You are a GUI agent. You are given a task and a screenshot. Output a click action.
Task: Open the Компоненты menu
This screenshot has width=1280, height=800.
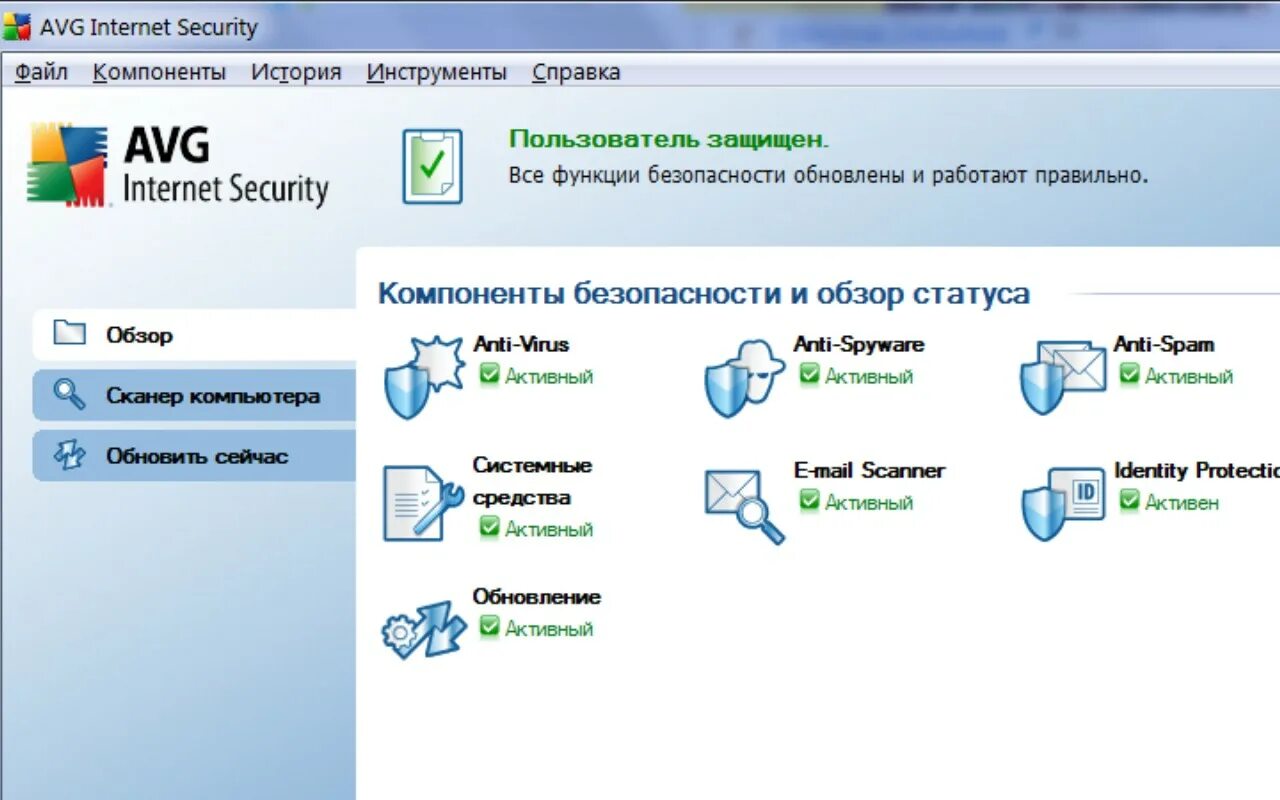click(x=159, y=72)
